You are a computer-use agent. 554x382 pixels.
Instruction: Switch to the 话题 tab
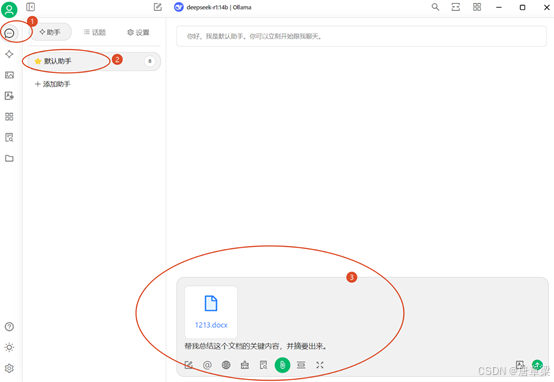tap(95, 32)
